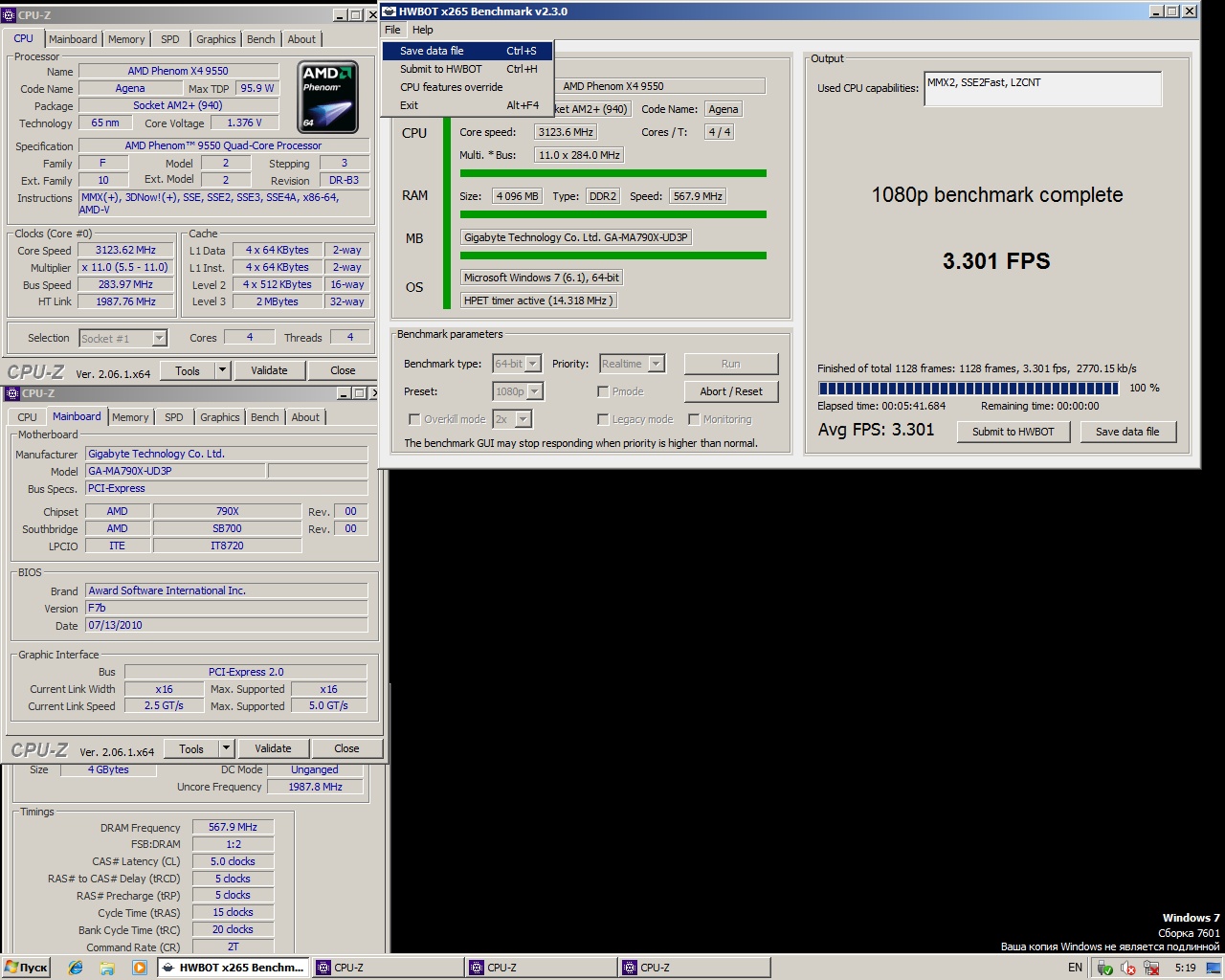Viewport: 1225px width, 980px height.
Task: Click the Bus Speed 283.97 MHz field
Action: (125, 284)
